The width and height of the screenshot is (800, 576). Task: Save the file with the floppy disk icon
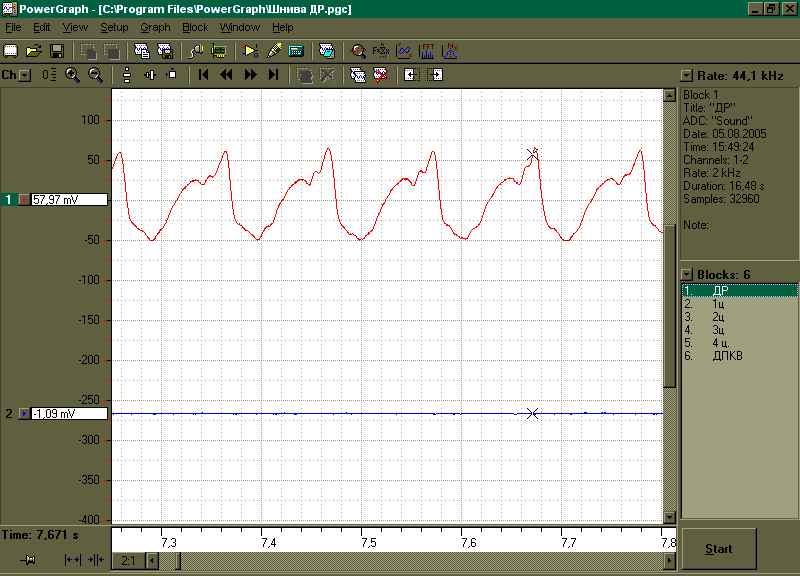(57, 51)
